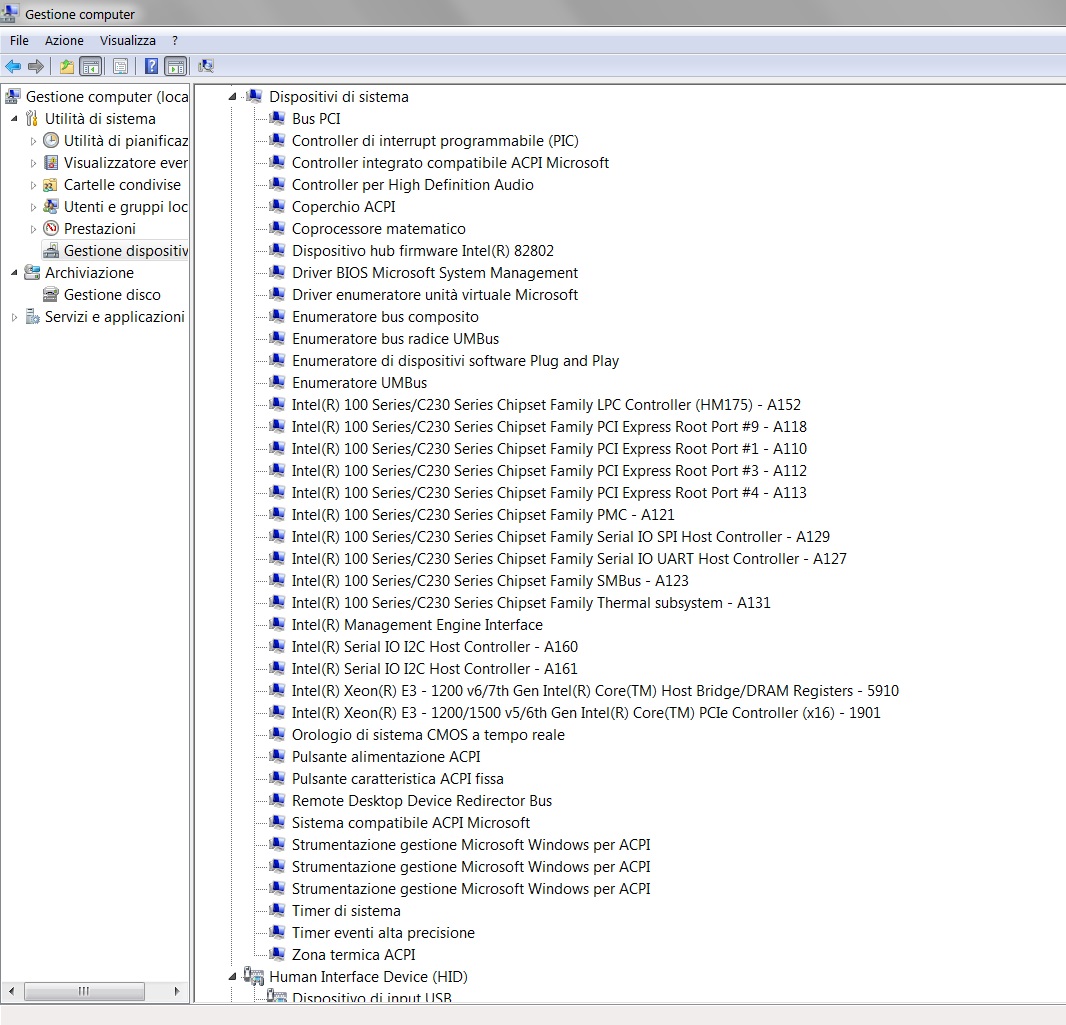The image size is (1066, 1025).
Task: Expand the Servizi e applicazioni node
Action: (14, 317)
